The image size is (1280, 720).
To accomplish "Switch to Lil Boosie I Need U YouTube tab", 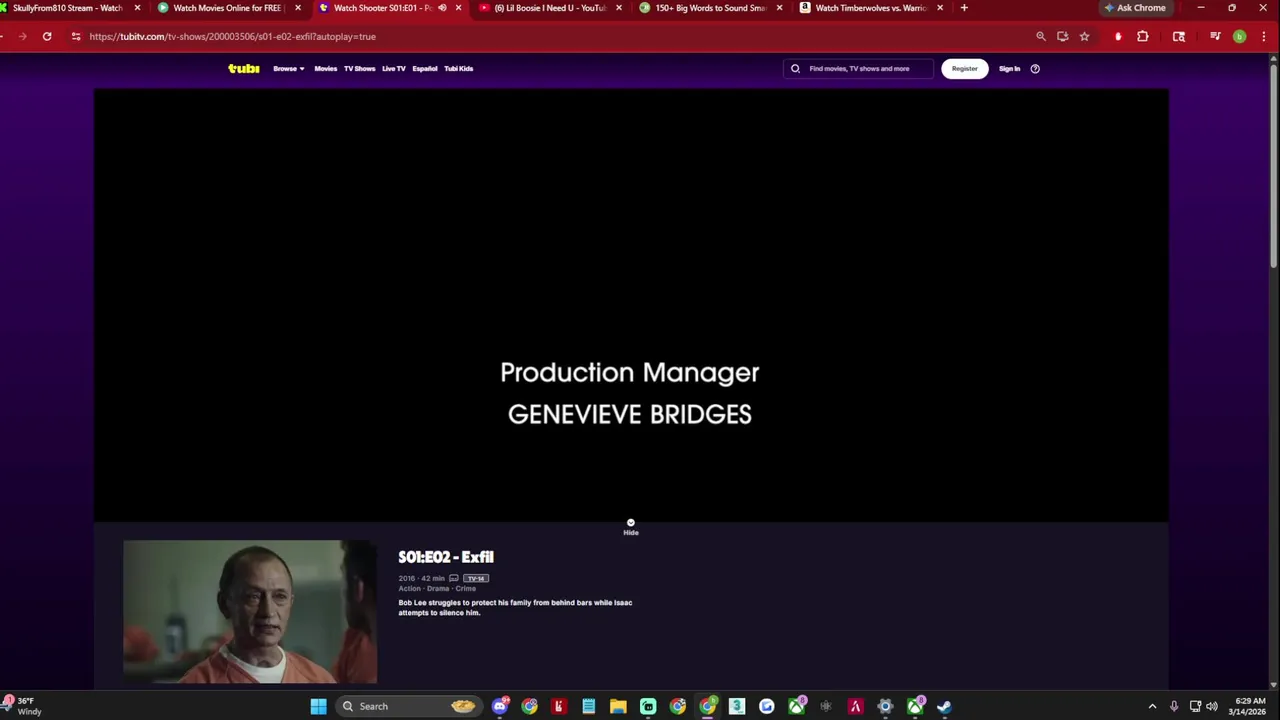I will 550,8.
